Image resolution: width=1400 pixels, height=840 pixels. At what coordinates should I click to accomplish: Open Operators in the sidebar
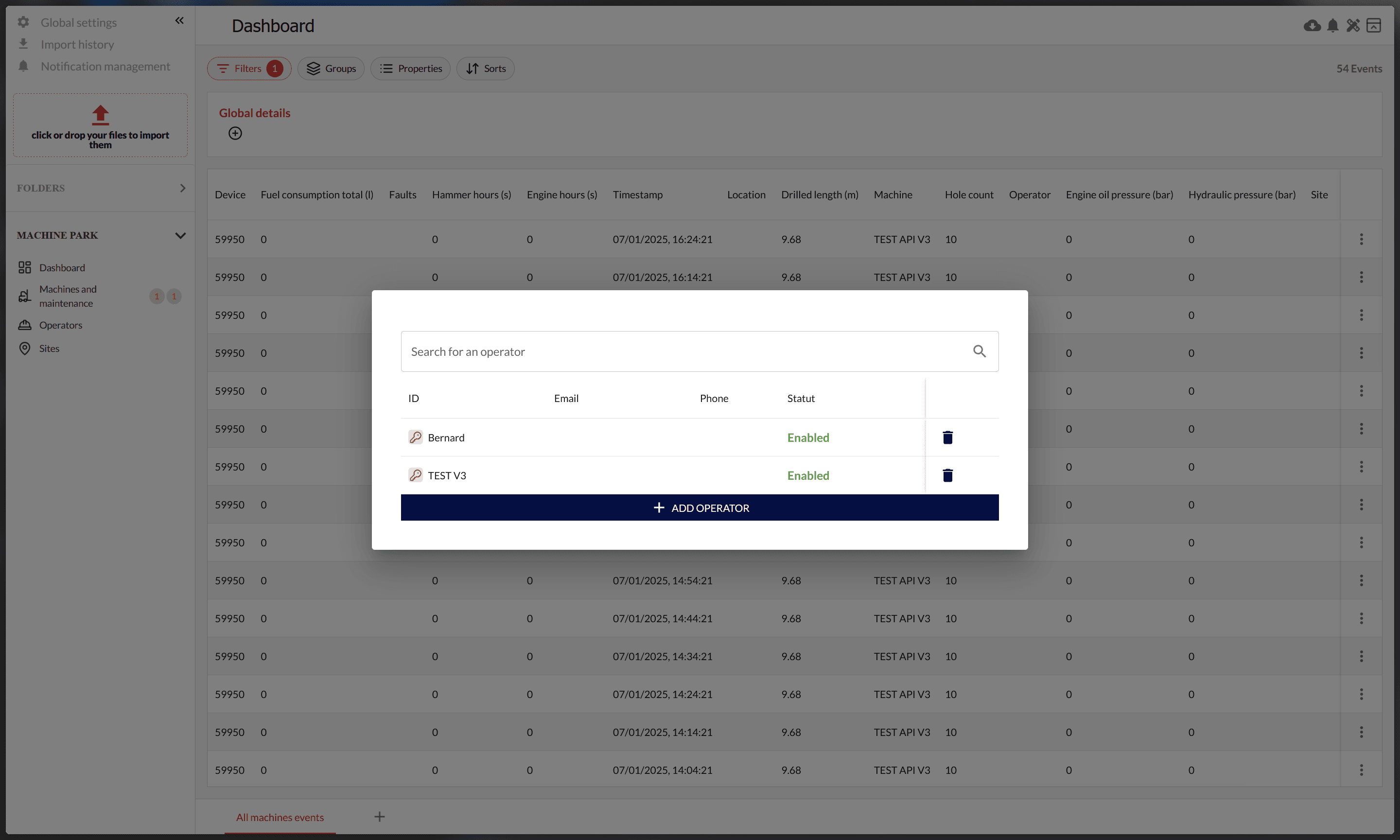click(x=61, y=325)
